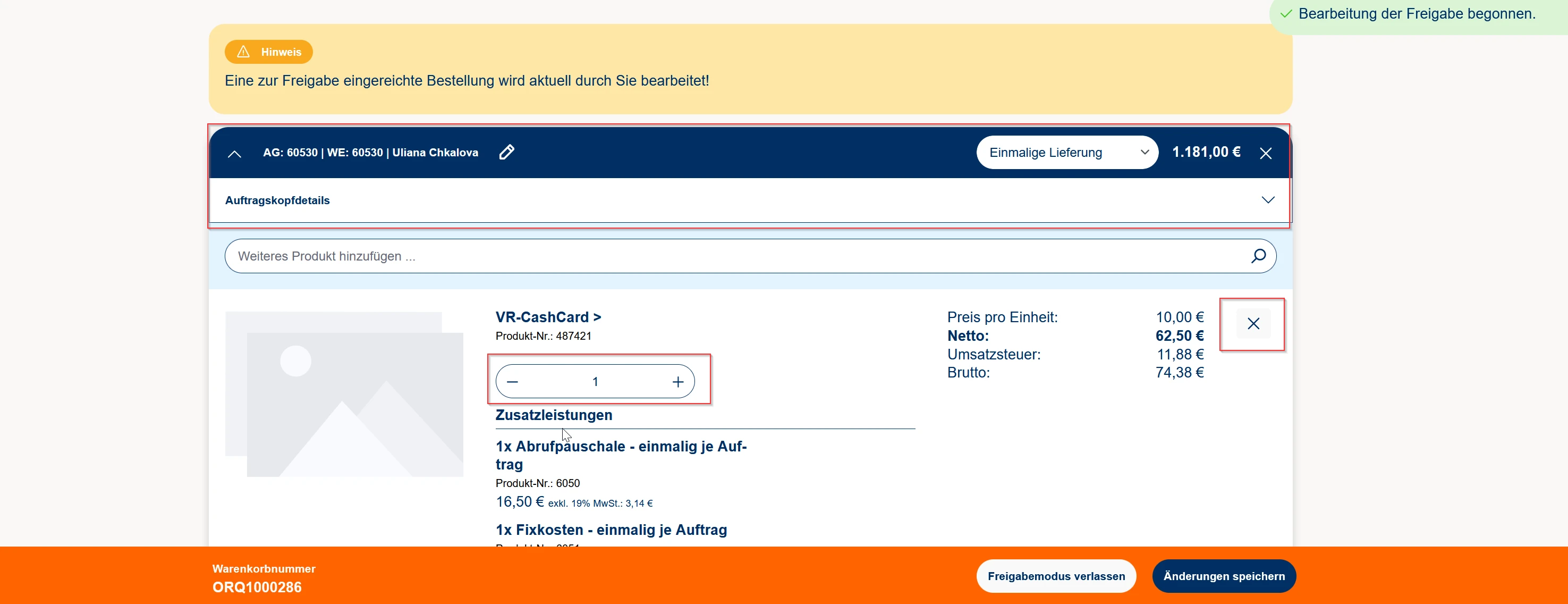Open the VR-CashCard product link
The image size is (1568, 604).
pyautogui.click(x=548, y=317)
